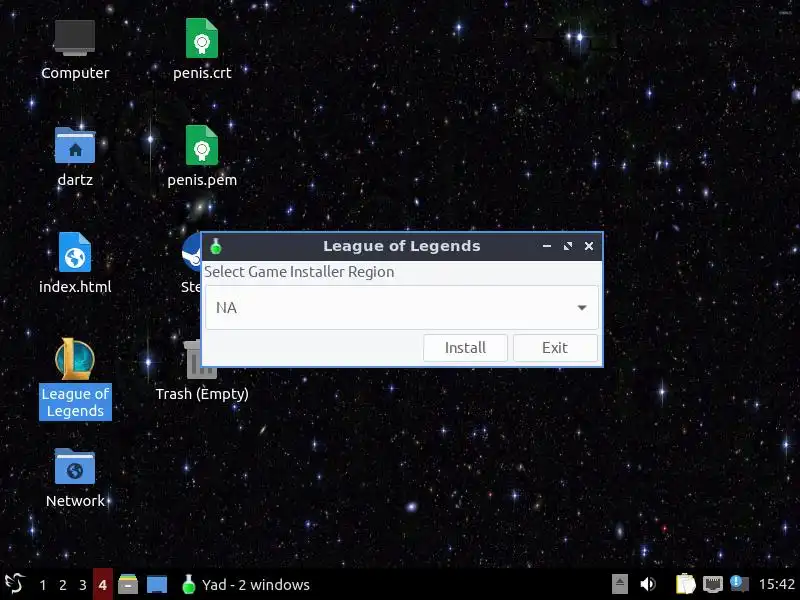Click the Exit button in dialog
This screenshot has height=600, width=800.
tap(555, 348)
